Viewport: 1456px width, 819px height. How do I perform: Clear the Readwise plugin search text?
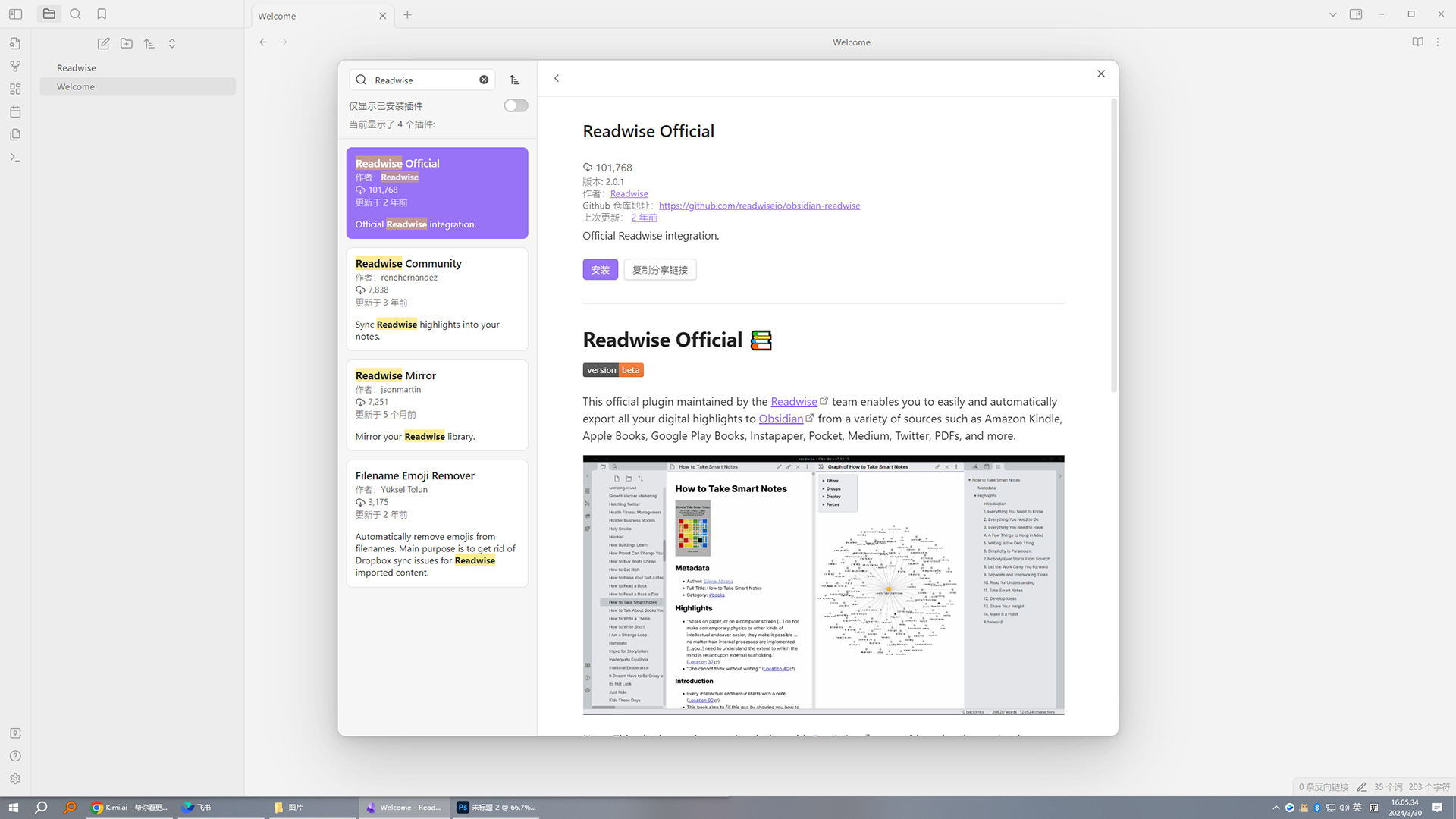484,80
